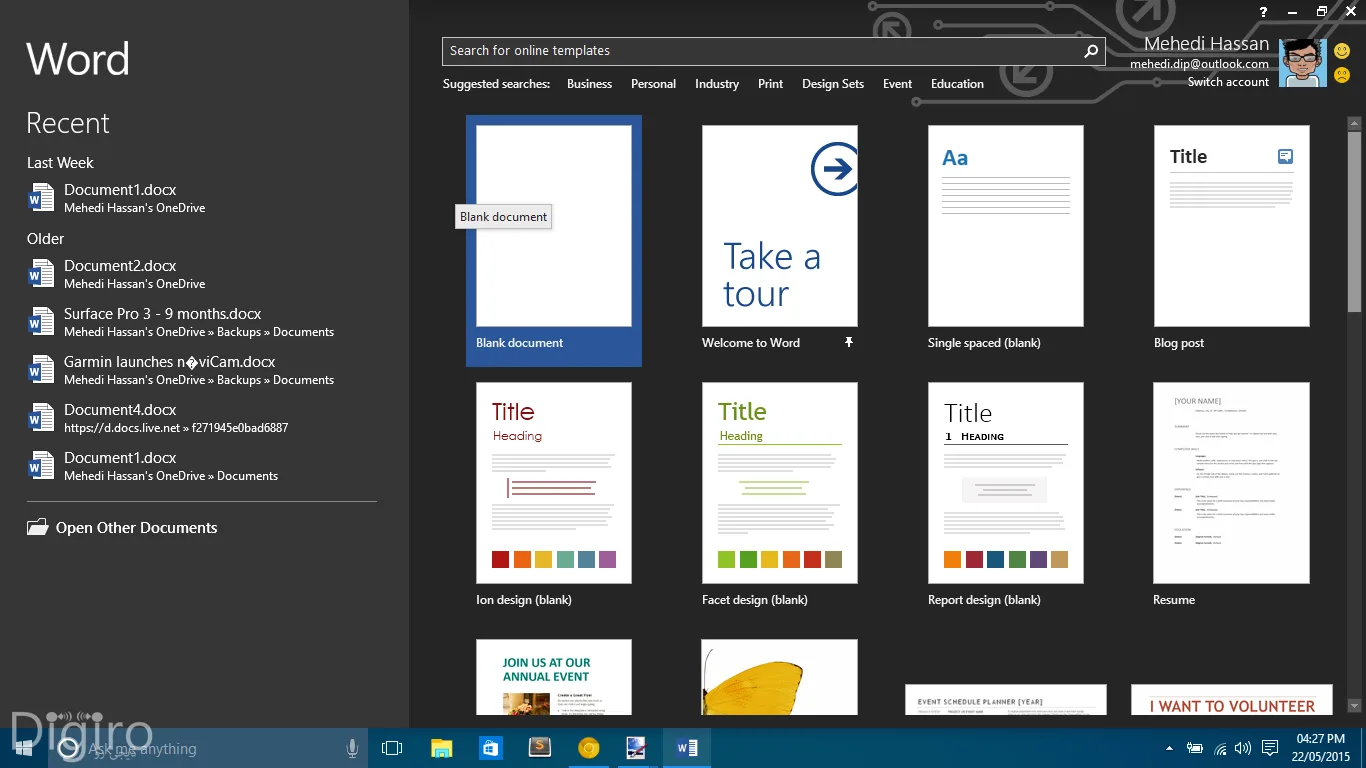The width and height of the screenshot is (1366, 768).
Task: Search suggested Event templates
Action: pyautogui.click(x=897, y=84)
